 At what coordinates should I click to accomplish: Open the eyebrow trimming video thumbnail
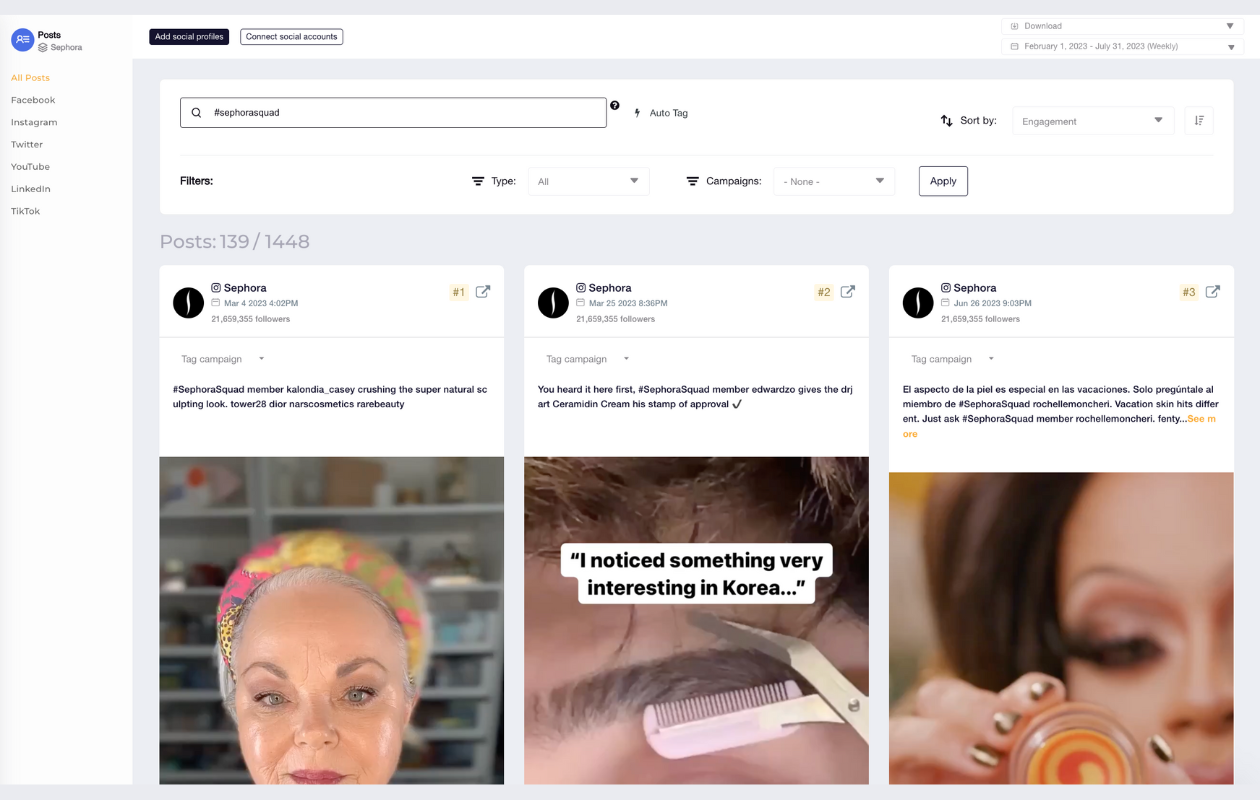696,620
